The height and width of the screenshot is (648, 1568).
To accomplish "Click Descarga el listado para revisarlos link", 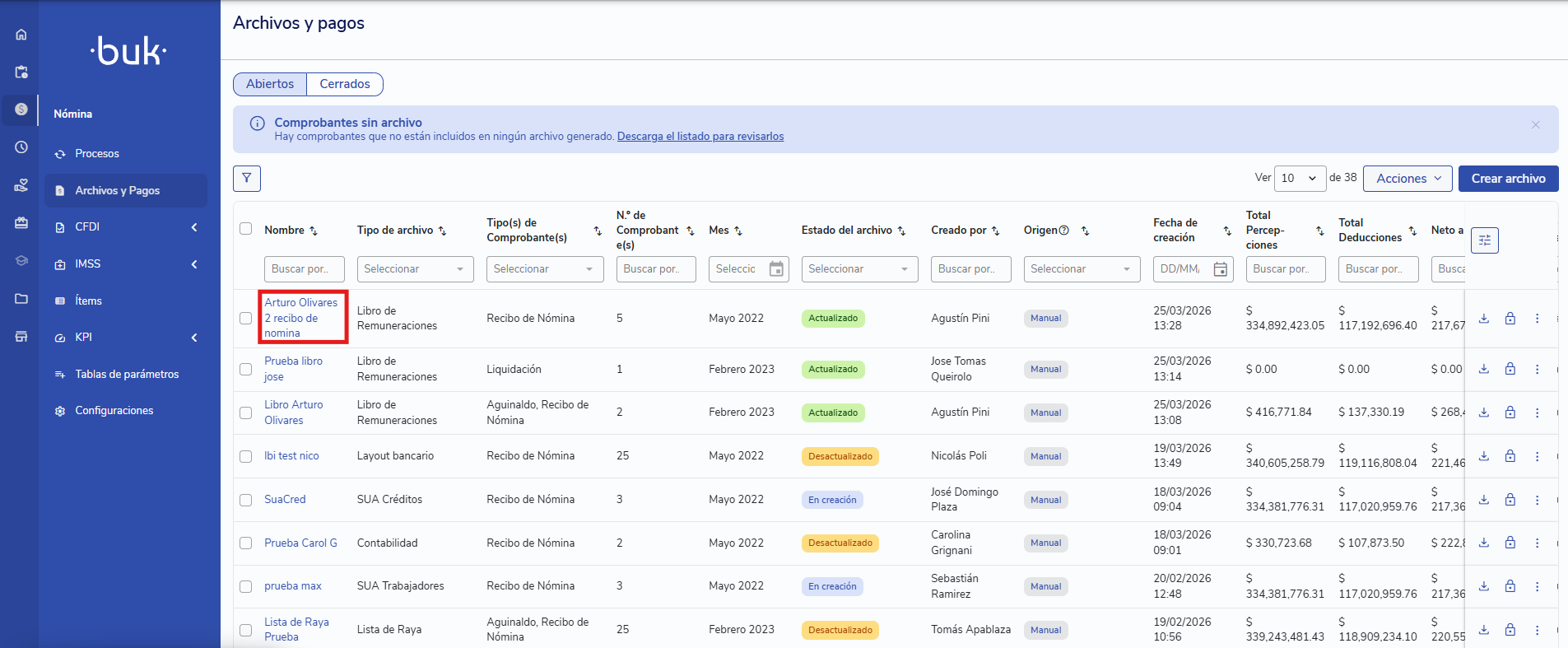I will 700,137.
